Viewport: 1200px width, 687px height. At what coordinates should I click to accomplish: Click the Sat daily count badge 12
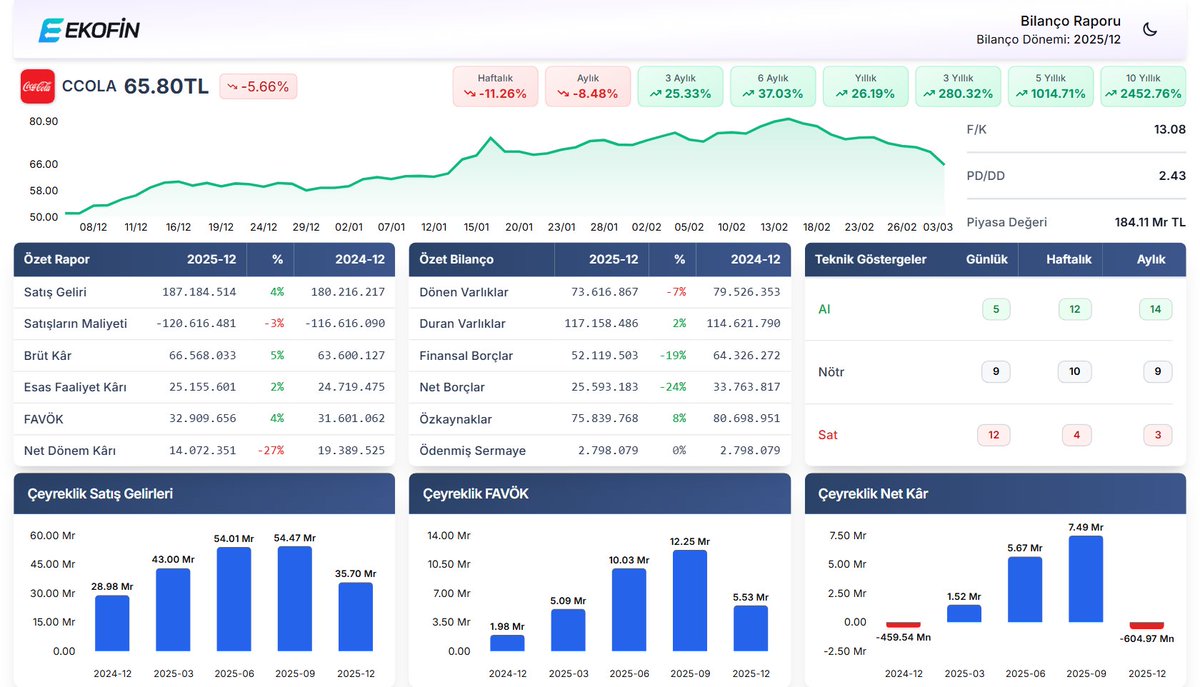(993, 435)
